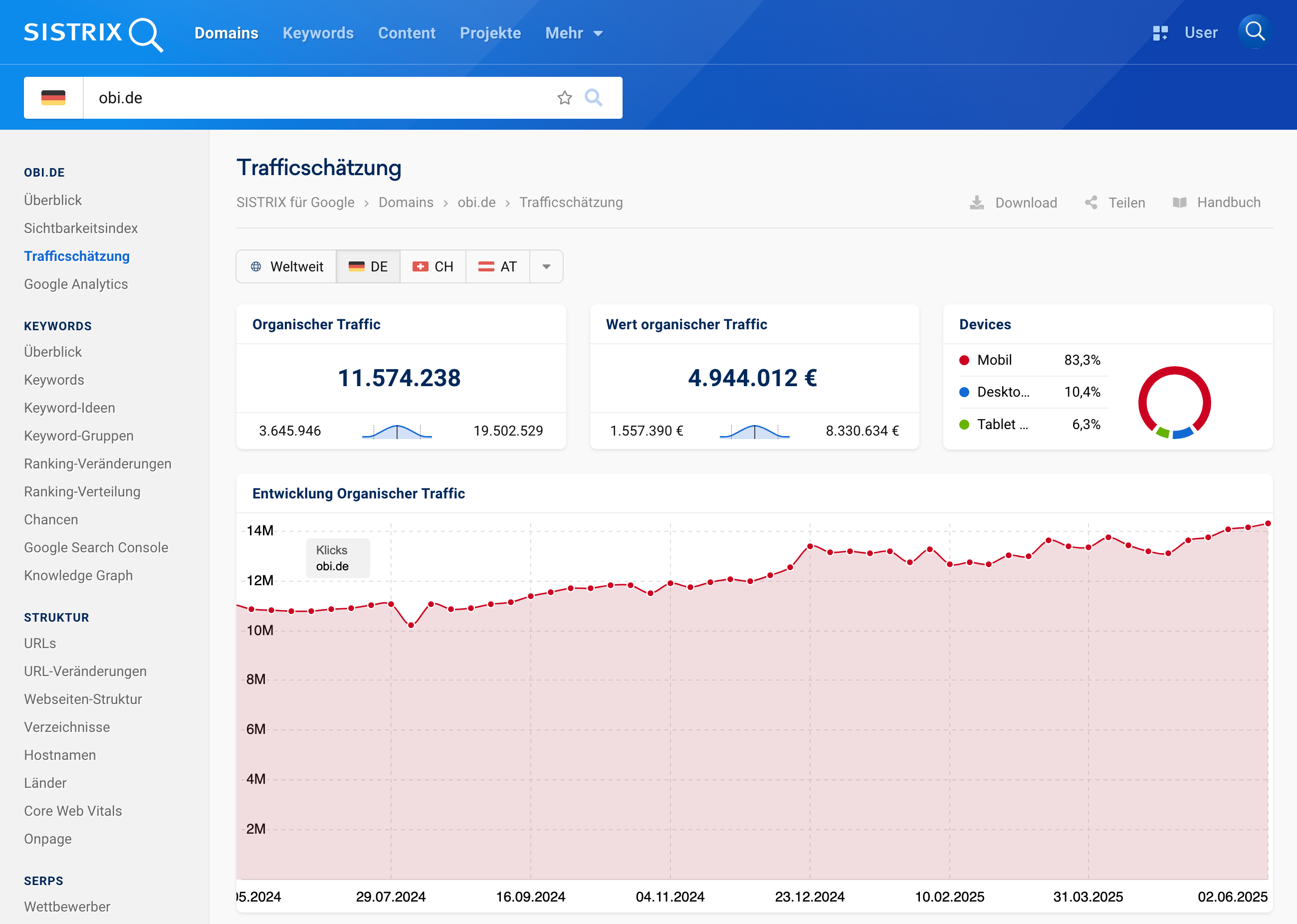Select the CH country filter

click(x=433, y=266)
